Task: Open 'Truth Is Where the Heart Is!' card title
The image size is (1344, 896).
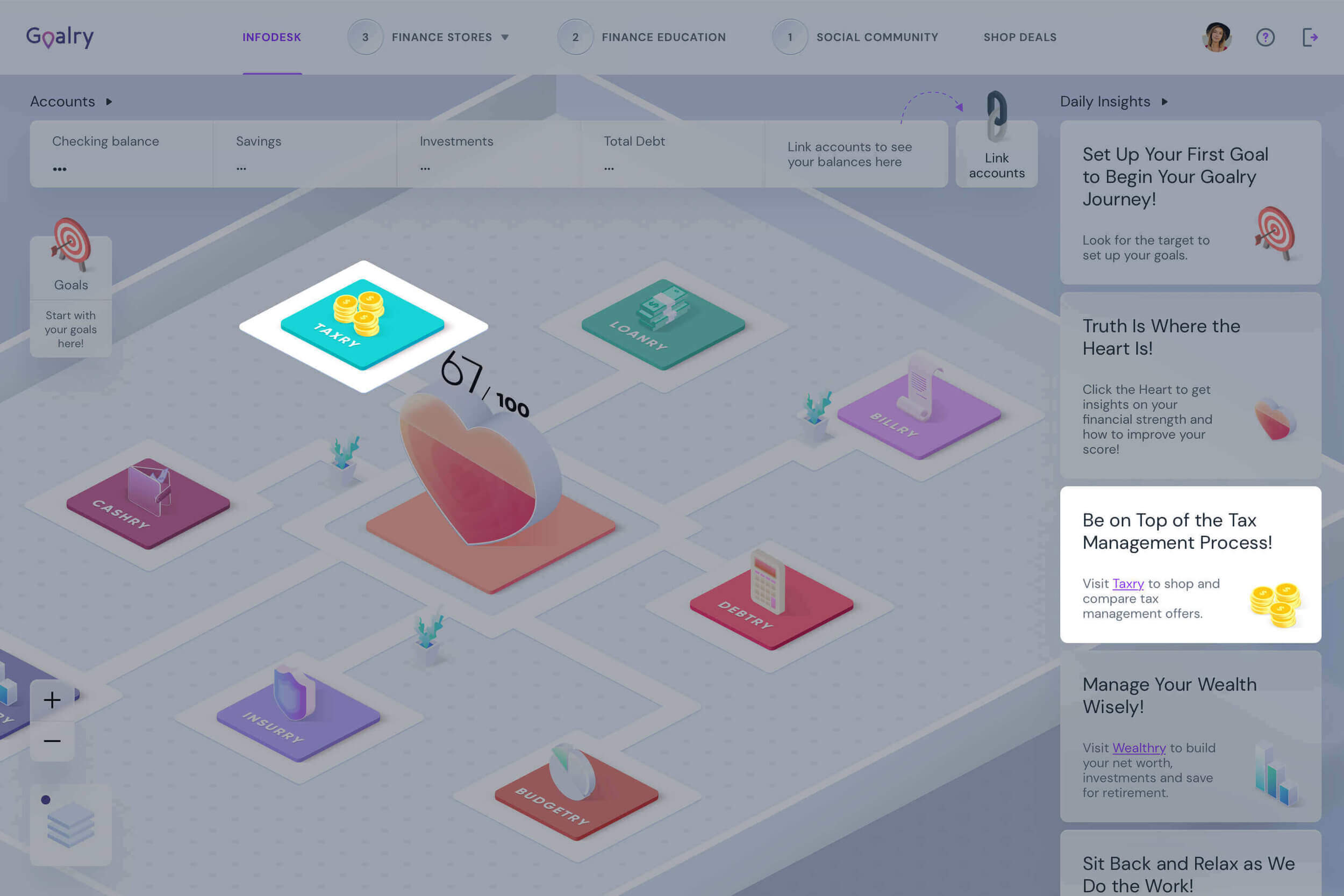Action: 1161,337
